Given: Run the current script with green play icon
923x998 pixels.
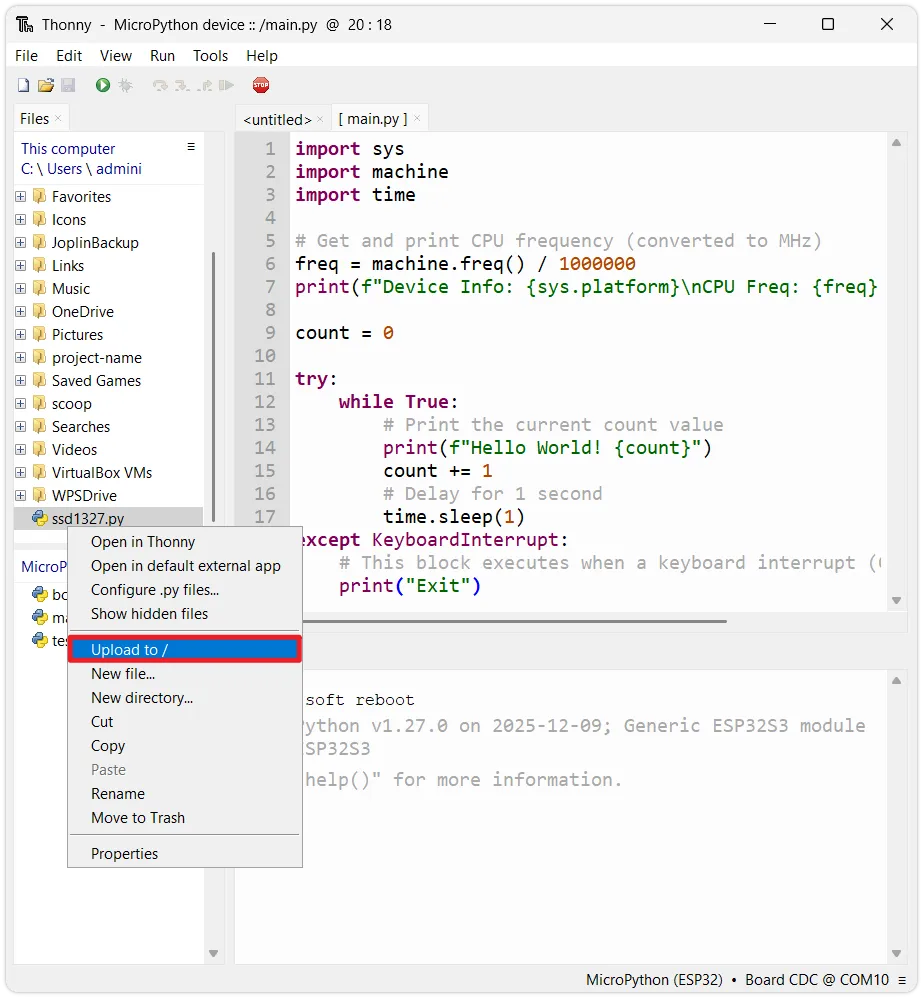Looking at the screenshot, I should 103,86.
